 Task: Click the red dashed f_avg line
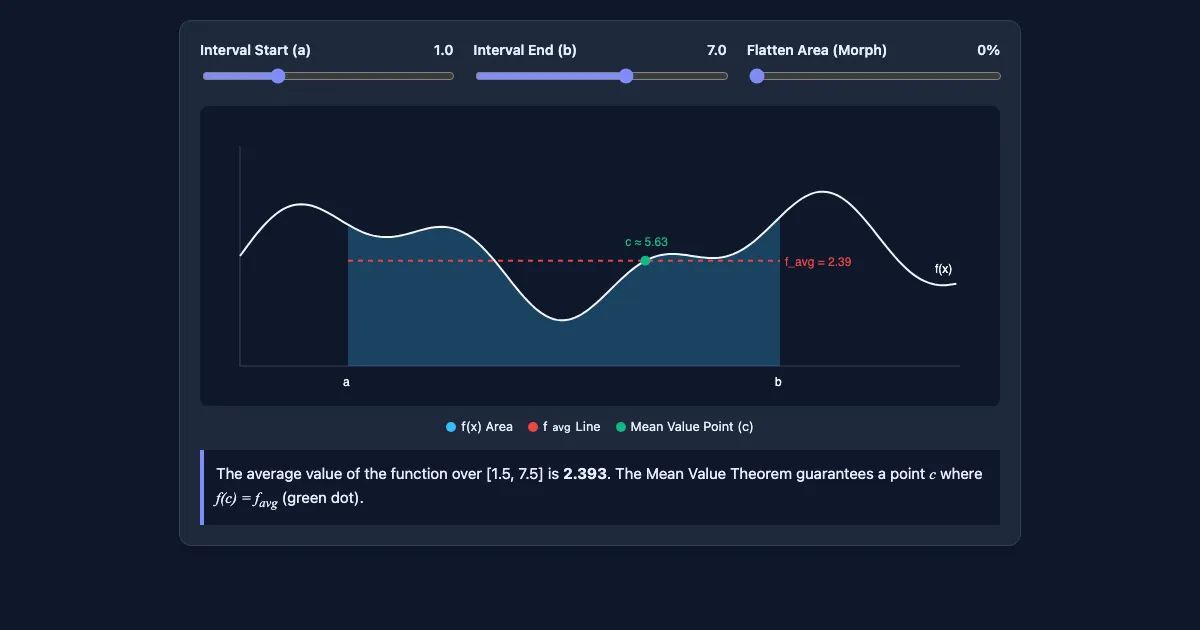[x=563, y=261]
